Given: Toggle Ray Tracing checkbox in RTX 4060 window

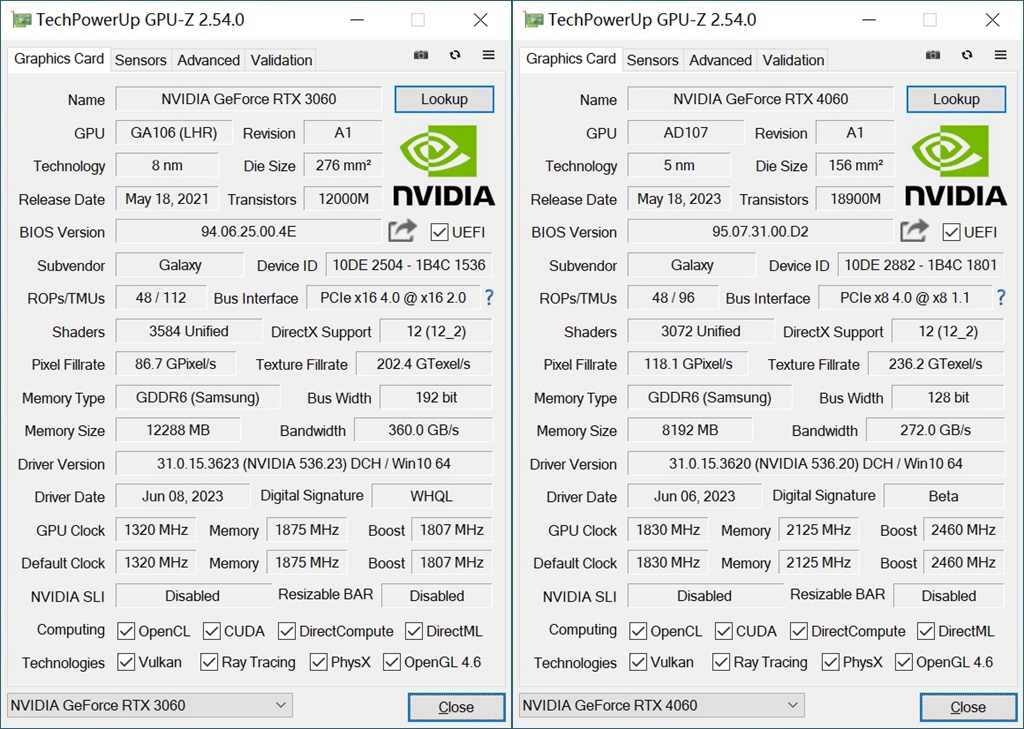Looking at the screenshot, I should pyautogui.click(x=721, y=662).
